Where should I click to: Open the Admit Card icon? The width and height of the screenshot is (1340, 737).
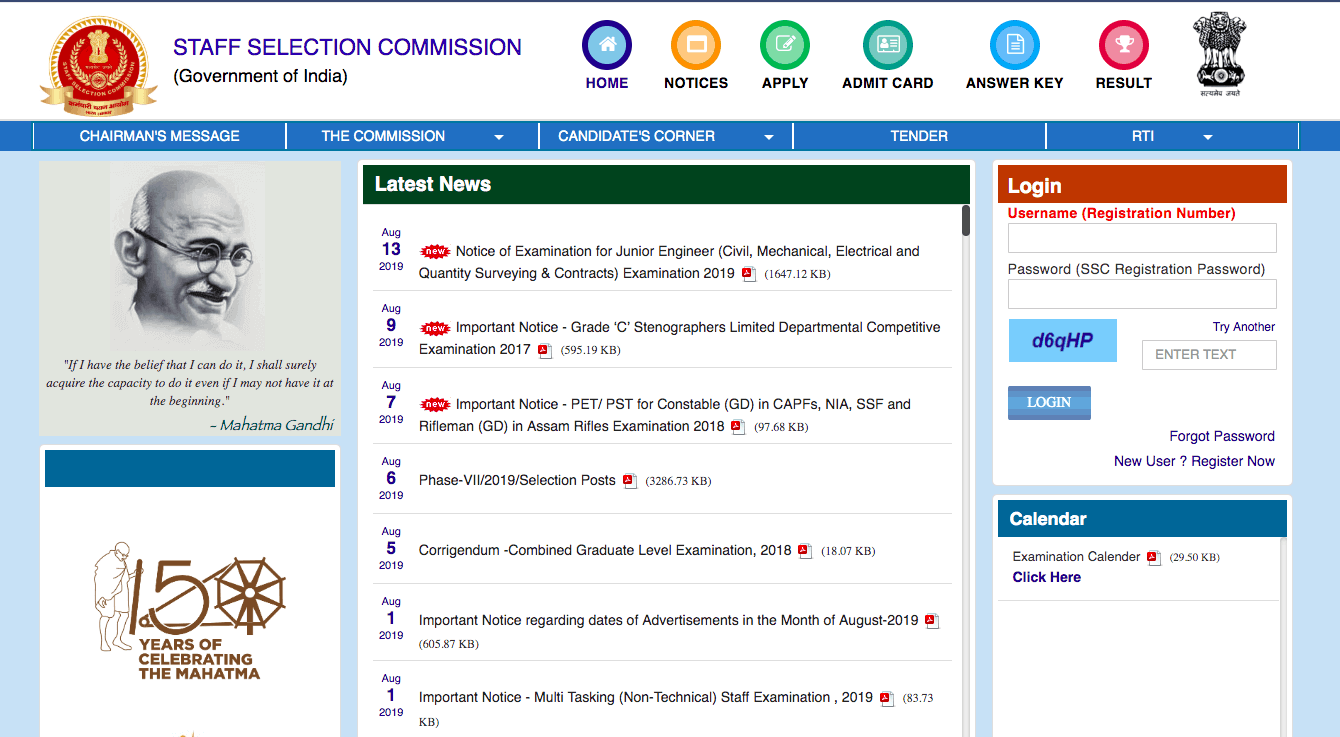coord(887,45)
